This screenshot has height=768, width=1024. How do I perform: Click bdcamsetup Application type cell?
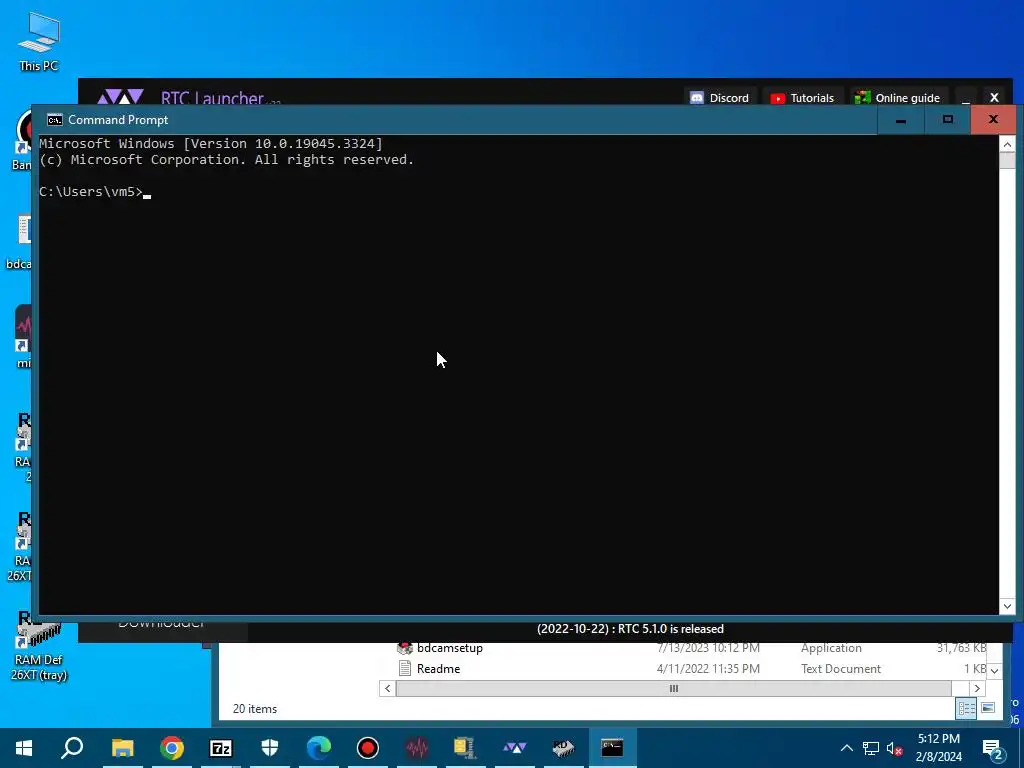pos(831,648)
